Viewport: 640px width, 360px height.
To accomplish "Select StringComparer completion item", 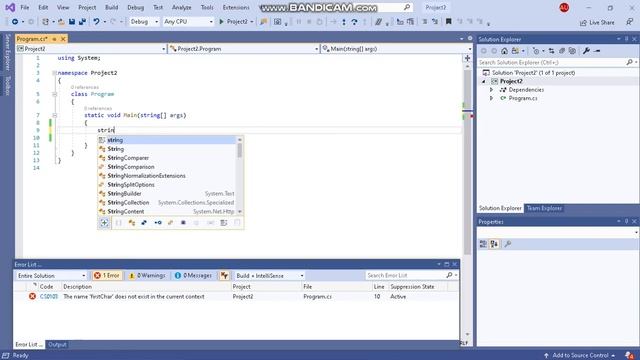I will (128, 158).
